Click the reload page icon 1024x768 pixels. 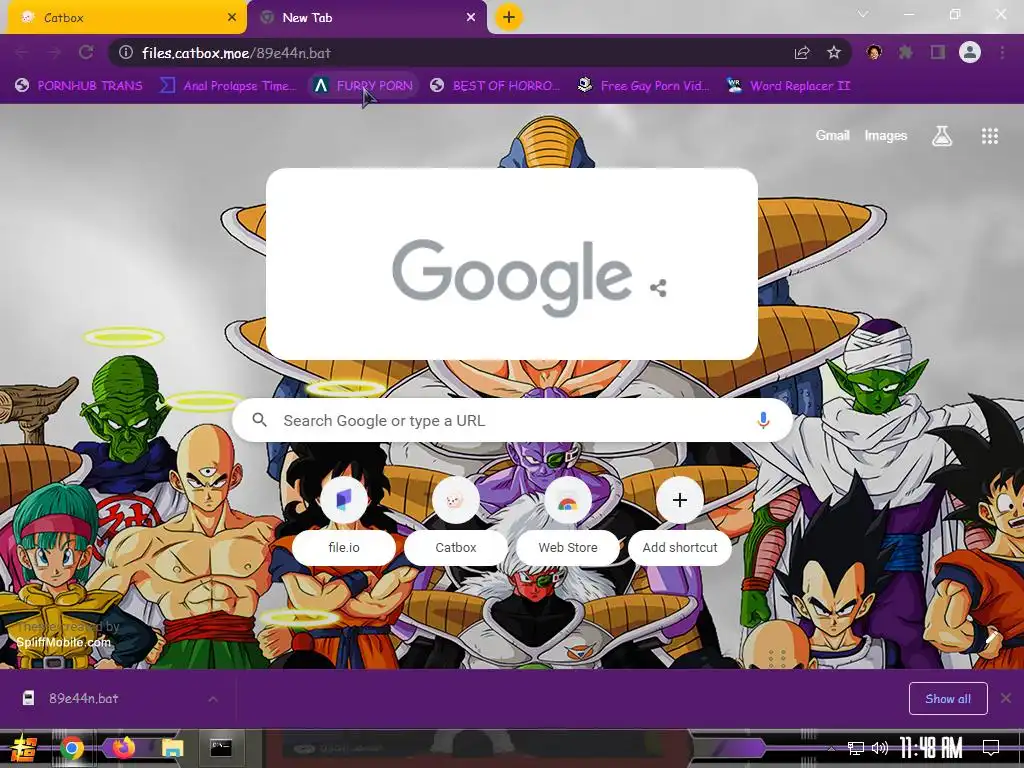point(86,52)
